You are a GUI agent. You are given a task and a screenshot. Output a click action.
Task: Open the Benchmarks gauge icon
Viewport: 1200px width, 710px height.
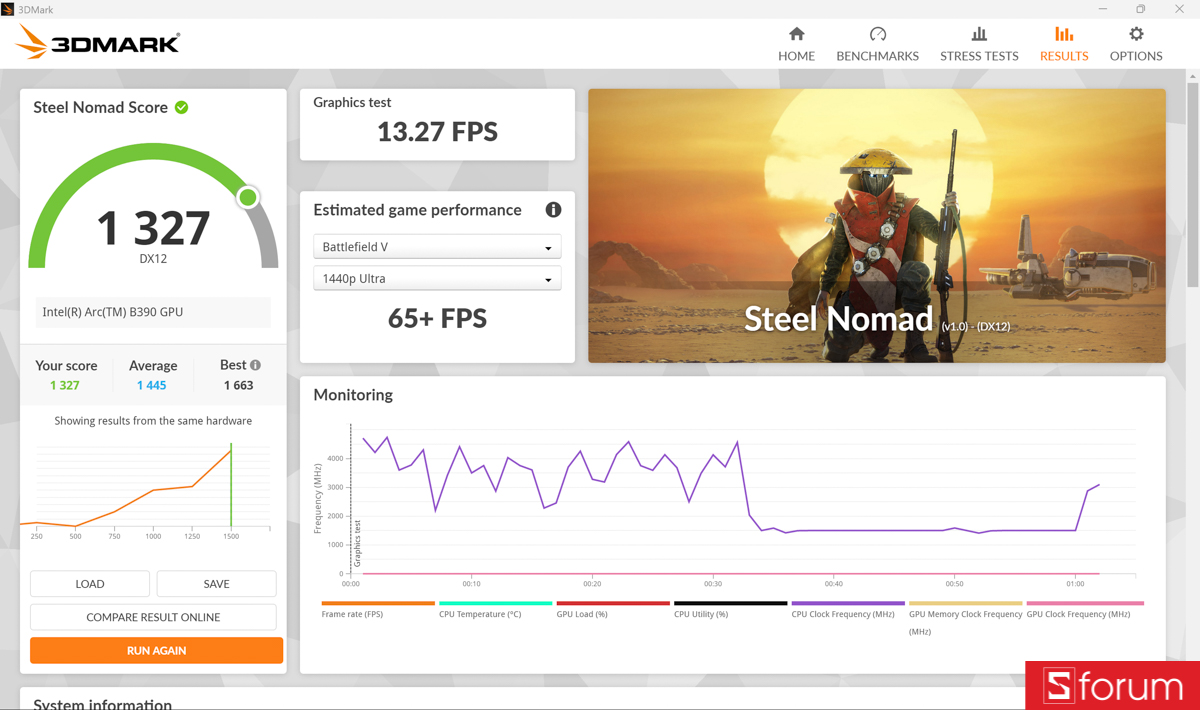877,34
